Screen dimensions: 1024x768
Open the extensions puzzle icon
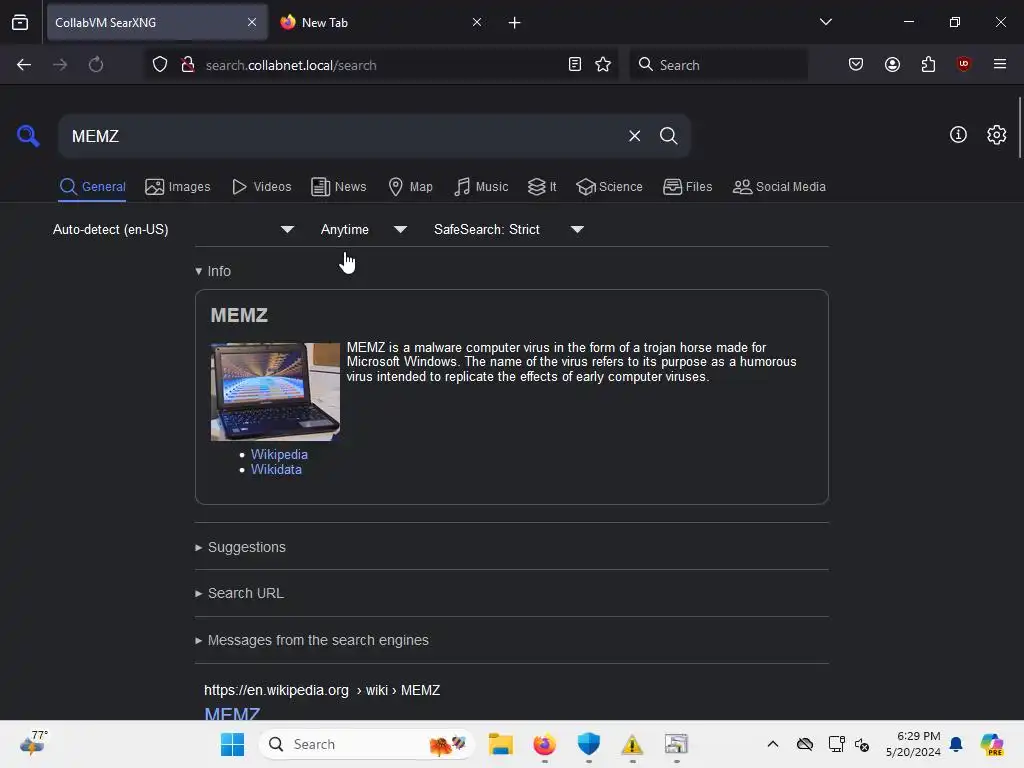(x=928, y=64)
